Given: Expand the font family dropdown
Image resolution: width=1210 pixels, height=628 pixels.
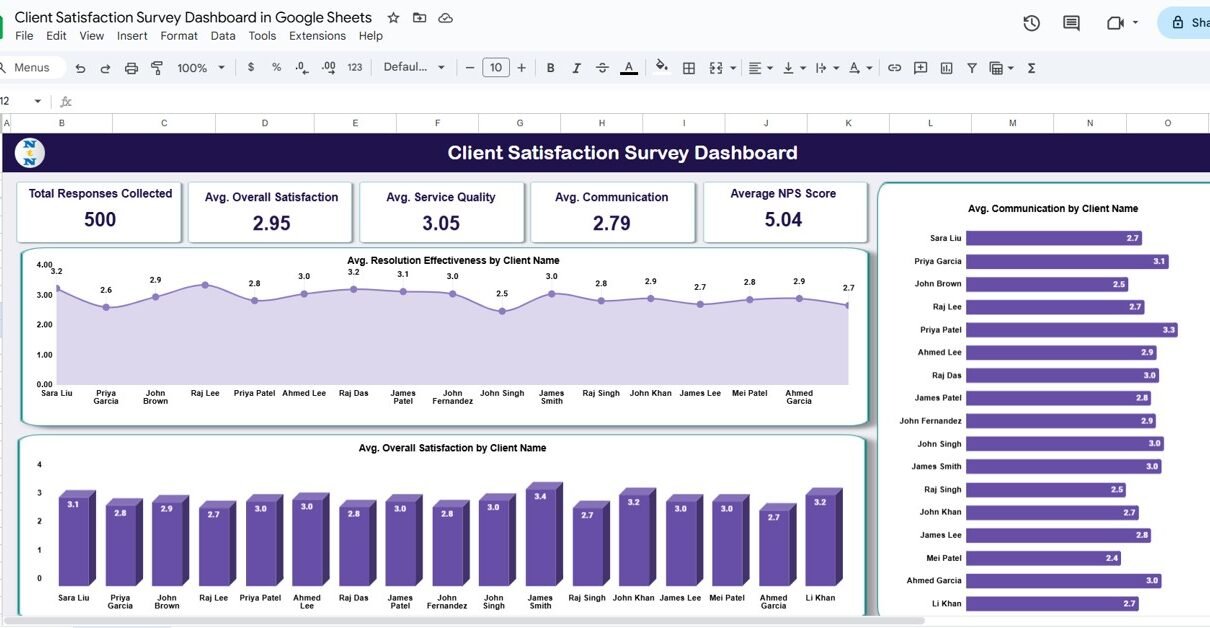Looking at the screenshot, I should [x=414, y=68].
